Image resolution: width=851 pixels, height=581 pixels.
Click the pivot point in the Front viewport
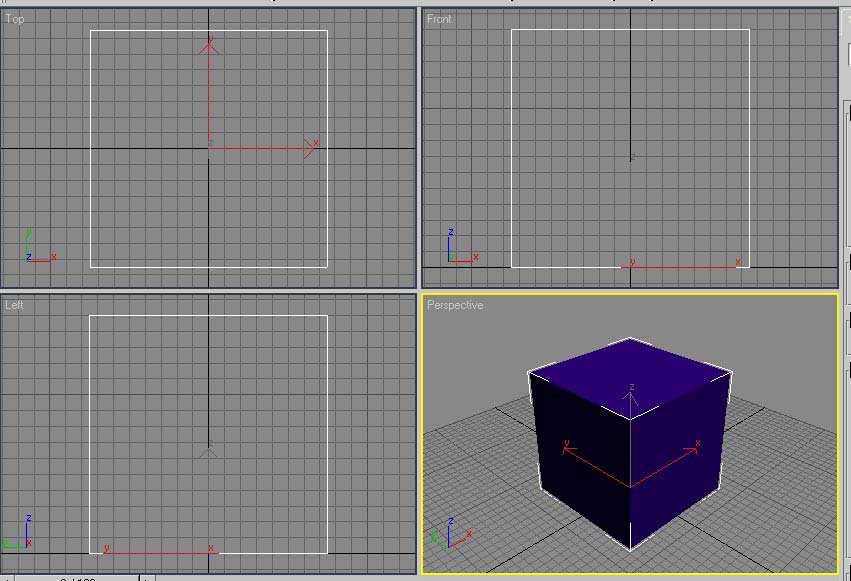tap(631, 158)
